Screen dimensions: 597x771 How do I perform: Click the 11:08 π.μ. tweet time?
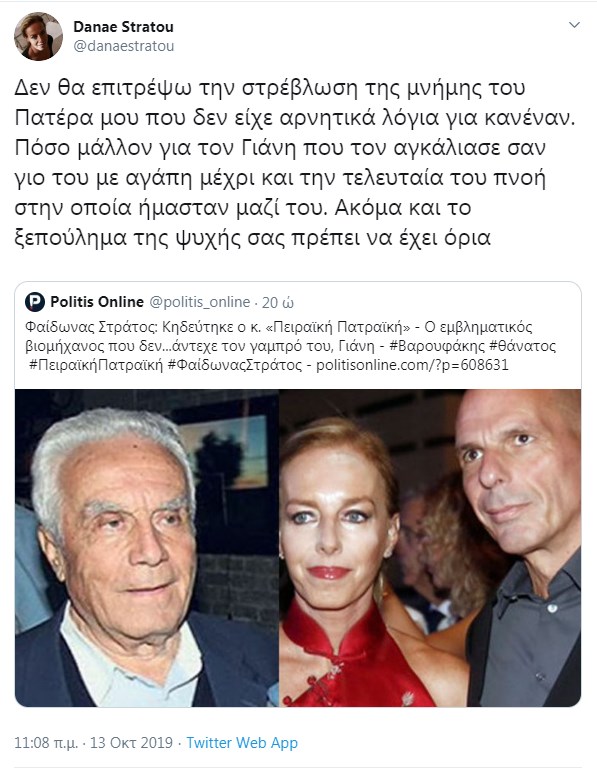click(x=46, y=742)
